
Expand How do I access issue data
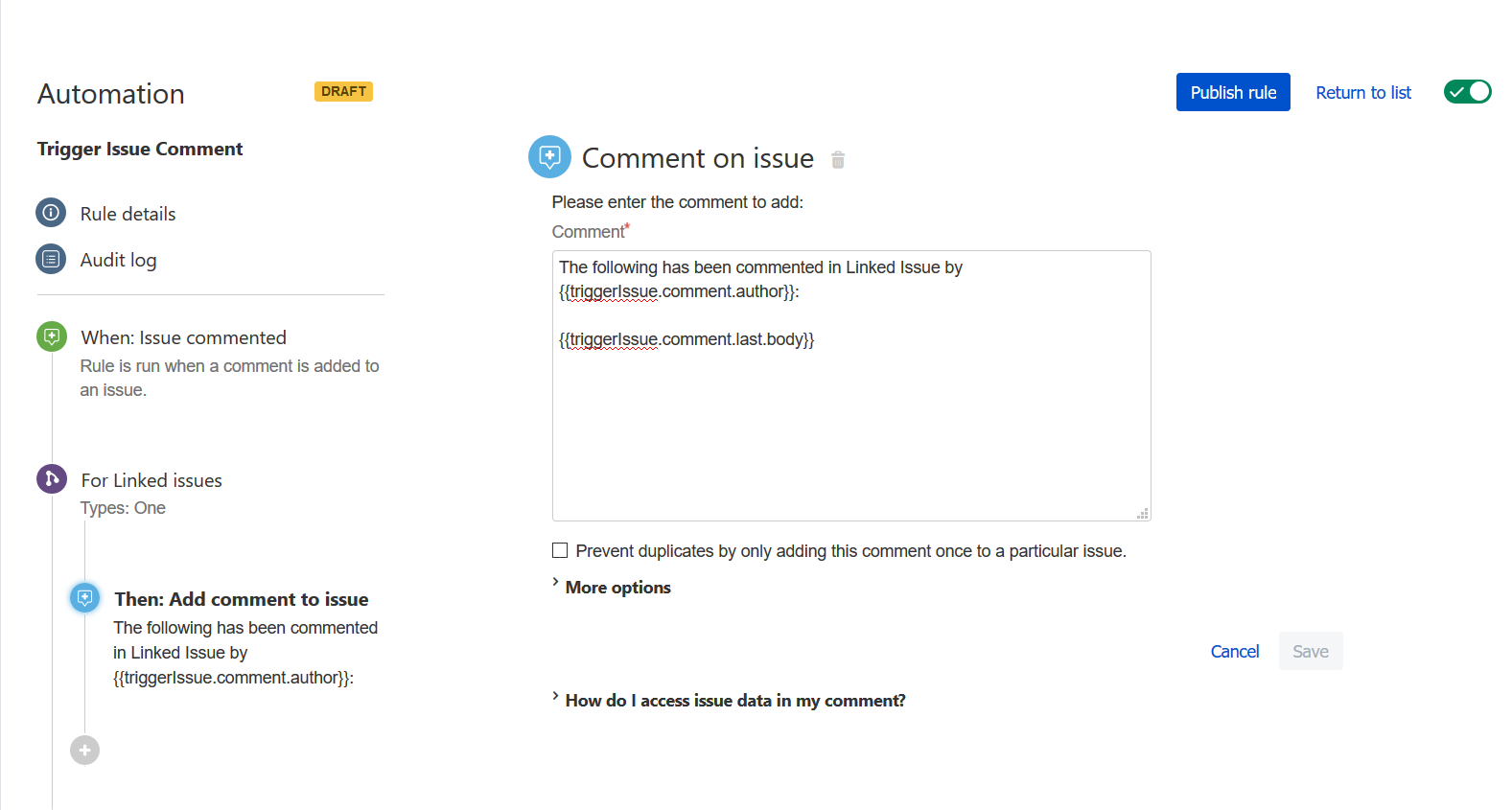coord(729,700)
